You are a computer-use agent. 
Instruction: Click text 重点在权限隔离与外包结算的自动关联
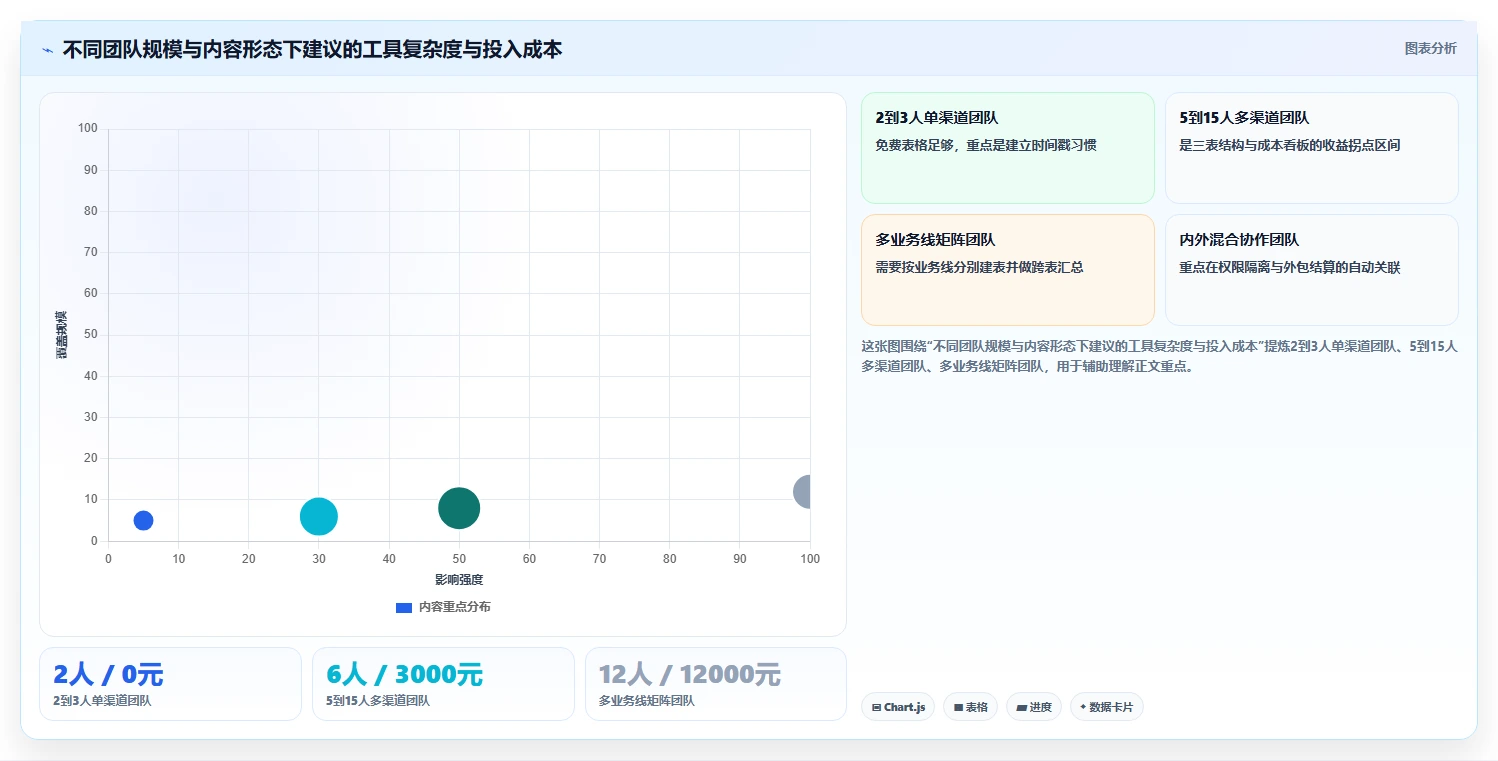pyautogui.click(x=1290, y=267)
